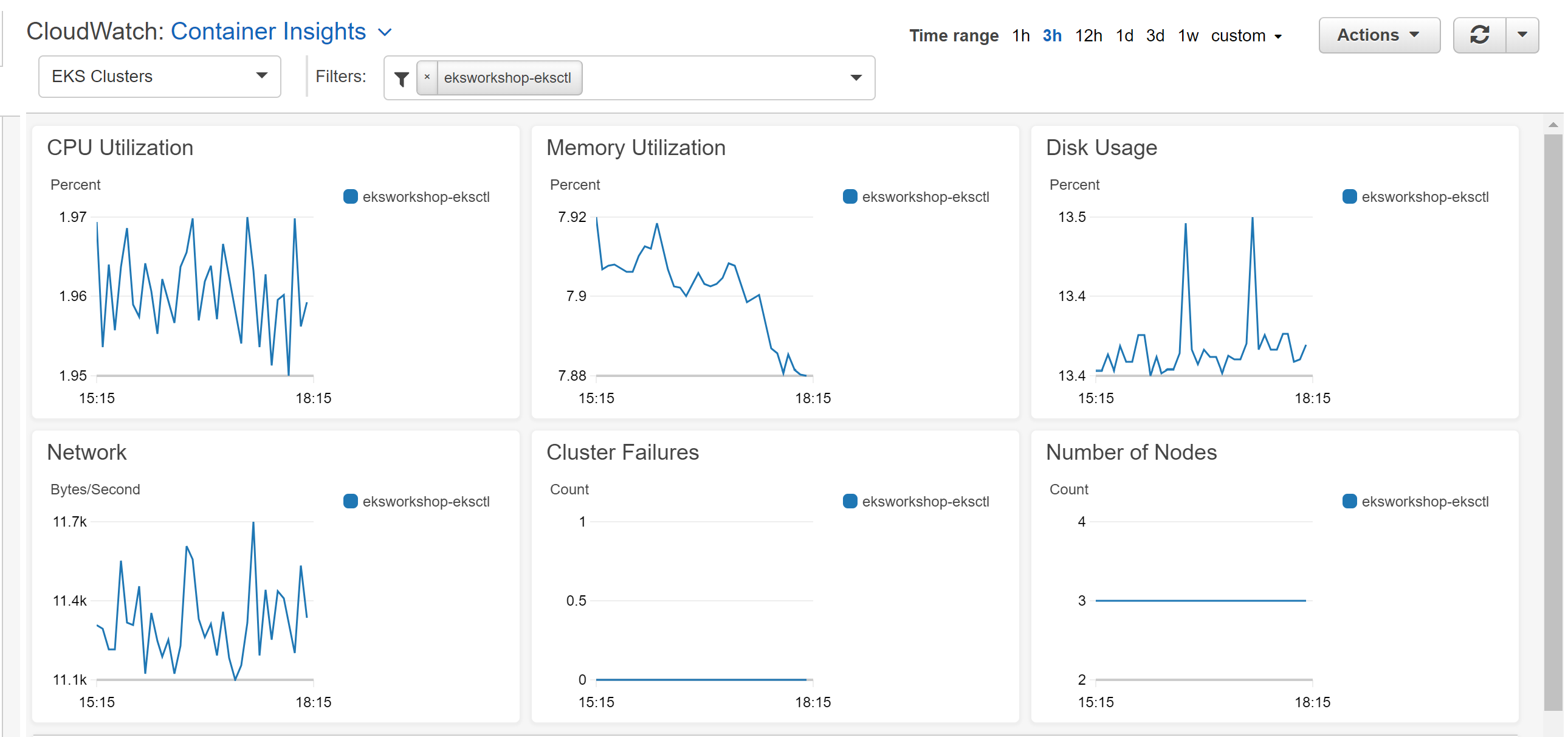Open the refresh interval dropdown arrow

point(1522,35)
